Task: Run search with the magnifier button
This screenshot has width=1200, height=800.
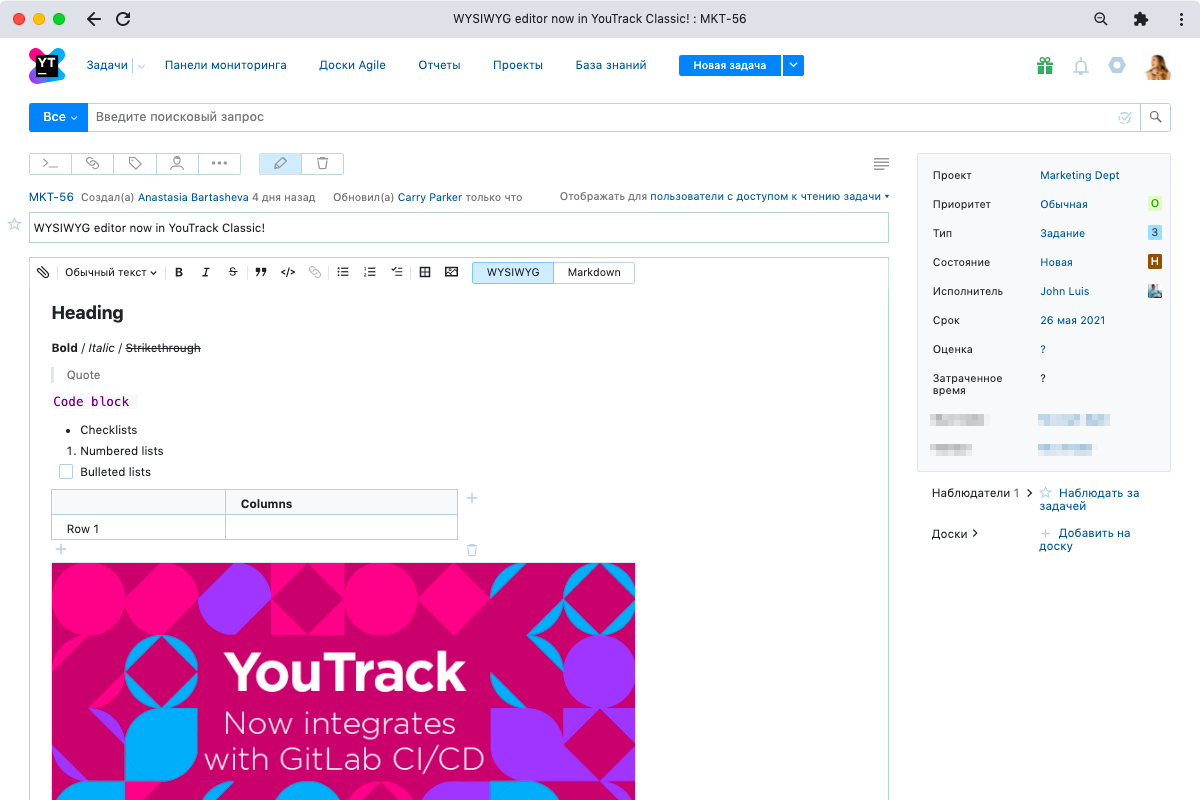Action: point(1156,117)
